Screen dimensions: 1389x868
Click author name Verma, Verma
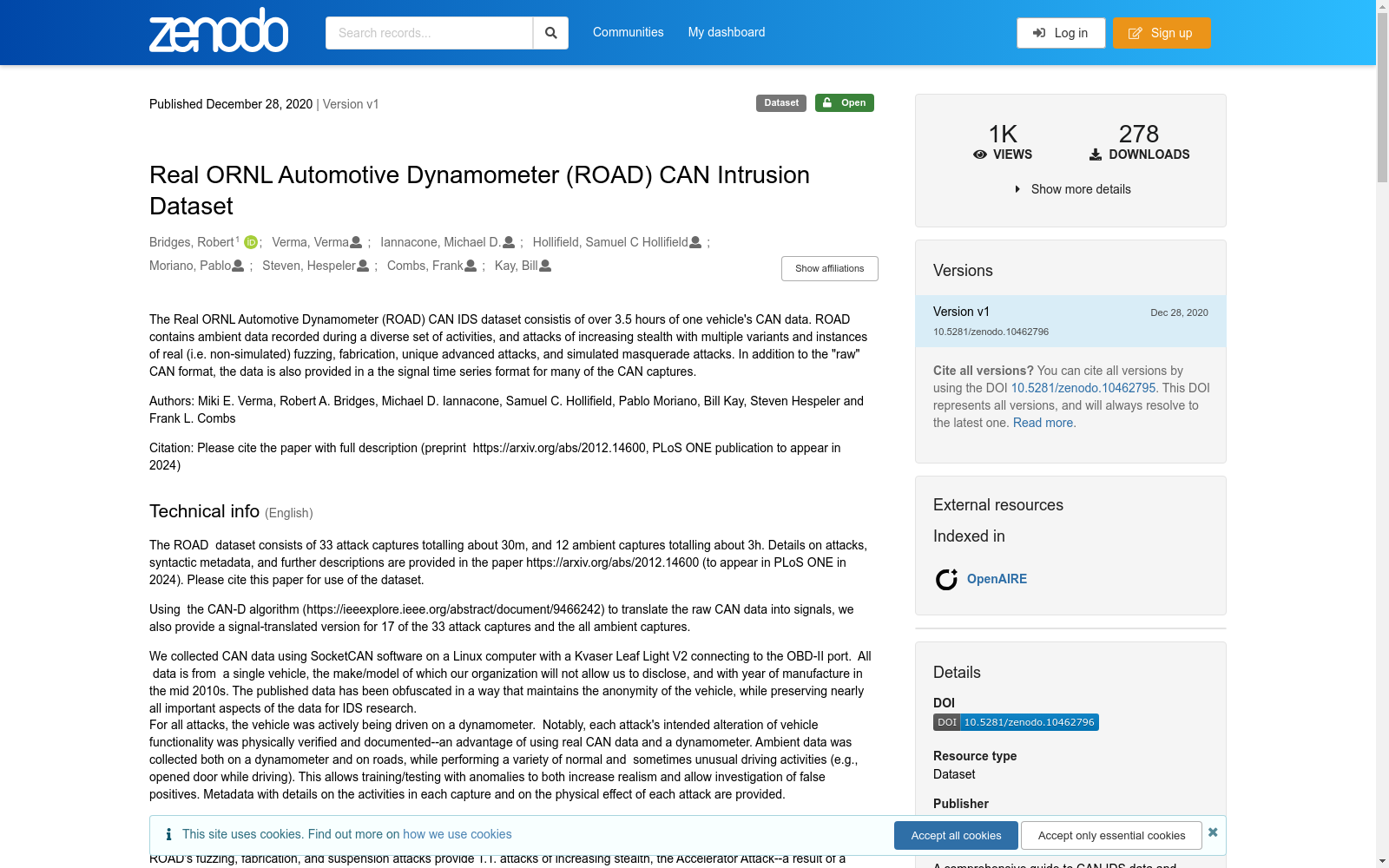pos(310,242)
